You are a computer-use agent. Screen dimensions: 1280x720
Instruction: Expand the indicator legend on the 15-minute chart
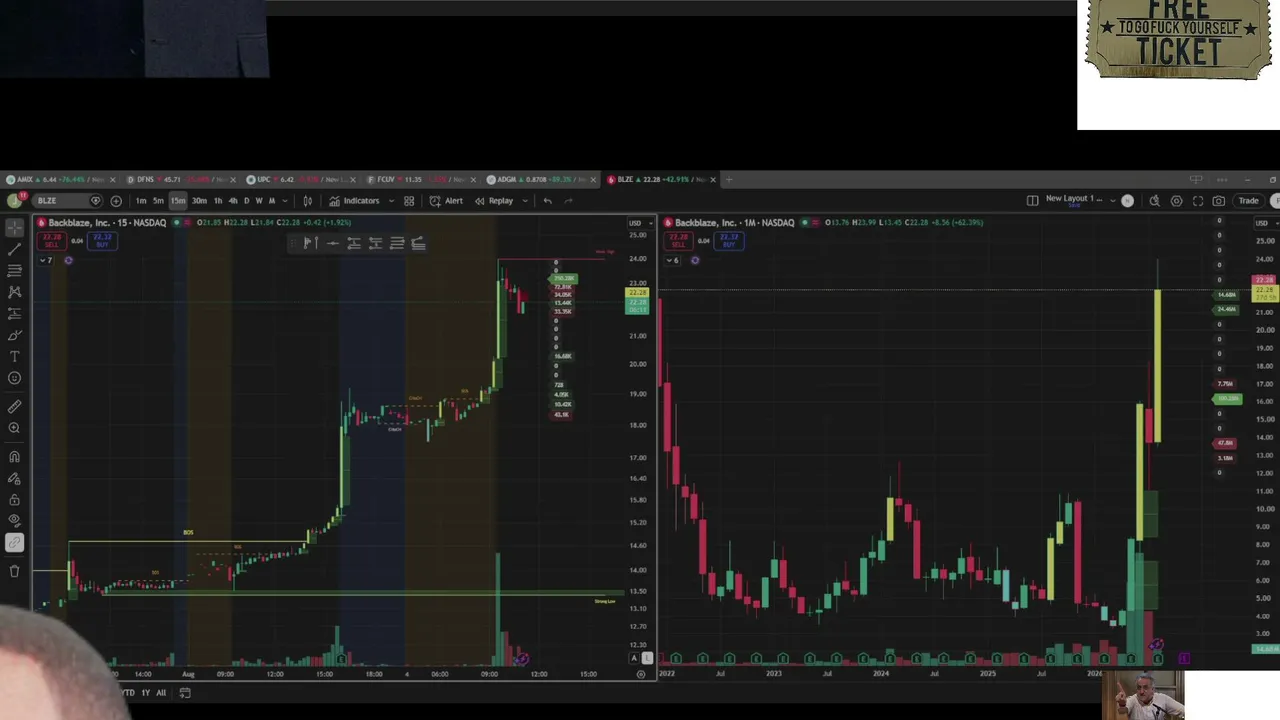pos(46,261)
